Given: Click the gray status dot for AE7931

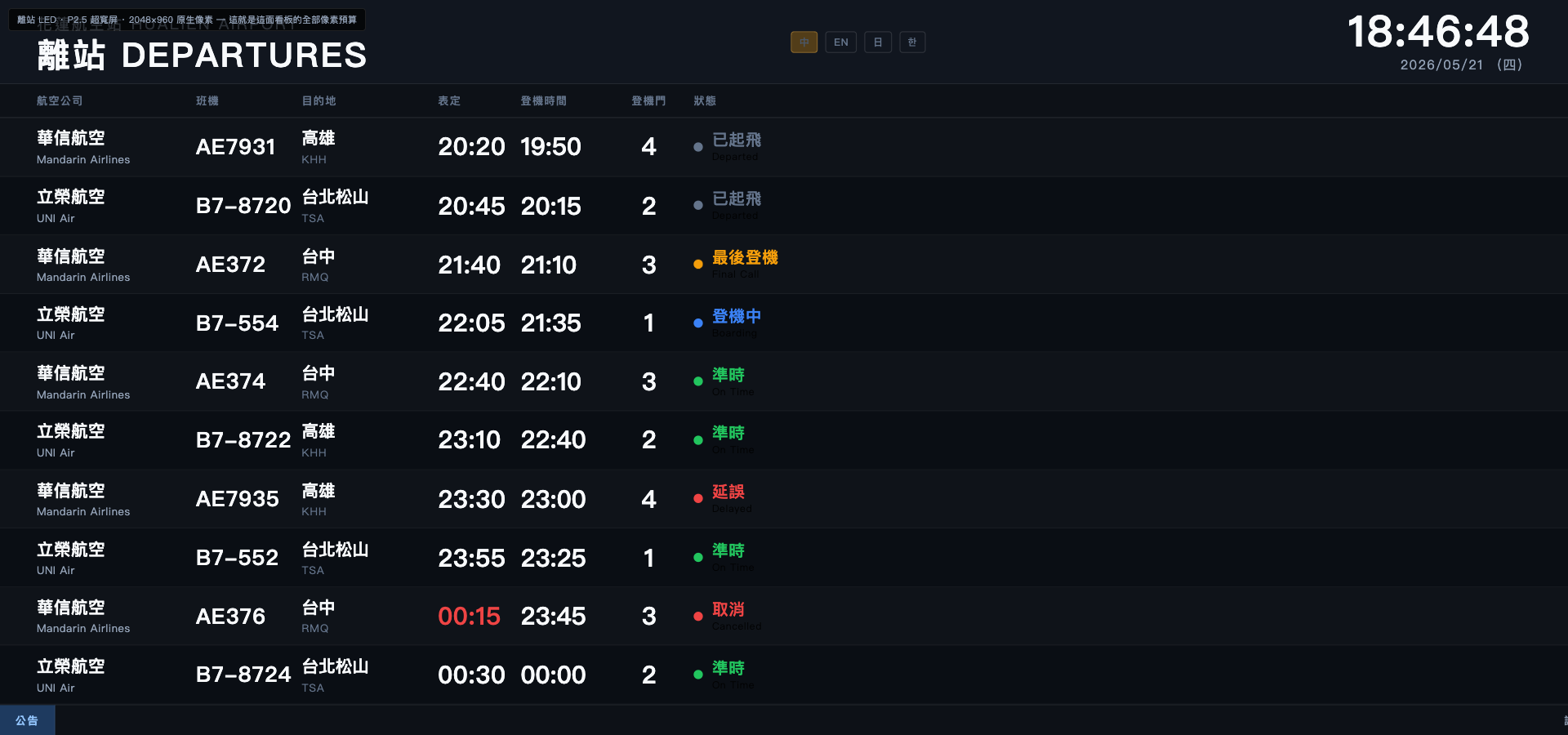Looking at the screenshot, I should click(698, 147).
